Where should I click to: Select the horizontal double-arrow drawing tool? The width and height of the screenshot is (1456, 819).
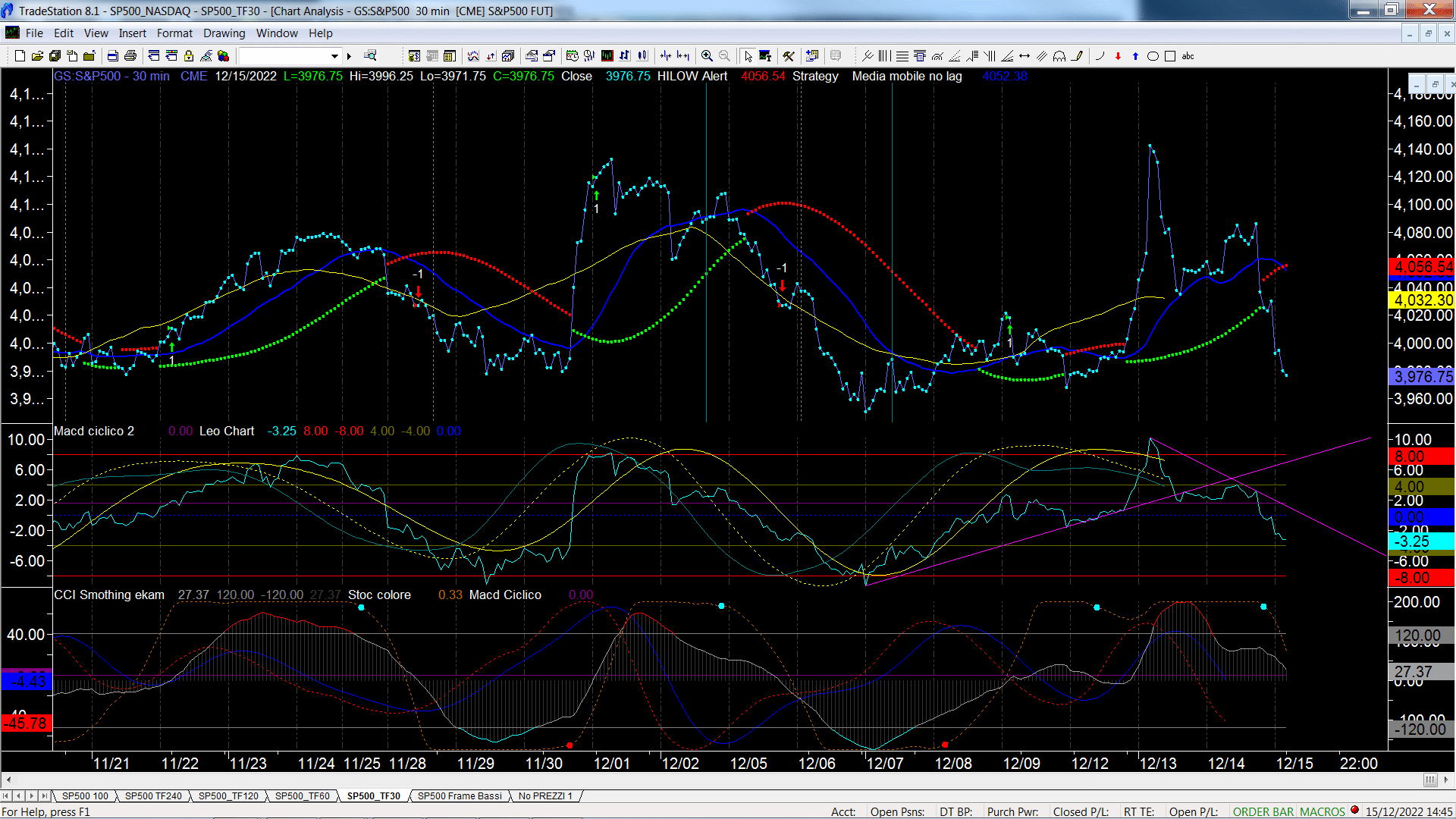tap(1025, 56)
